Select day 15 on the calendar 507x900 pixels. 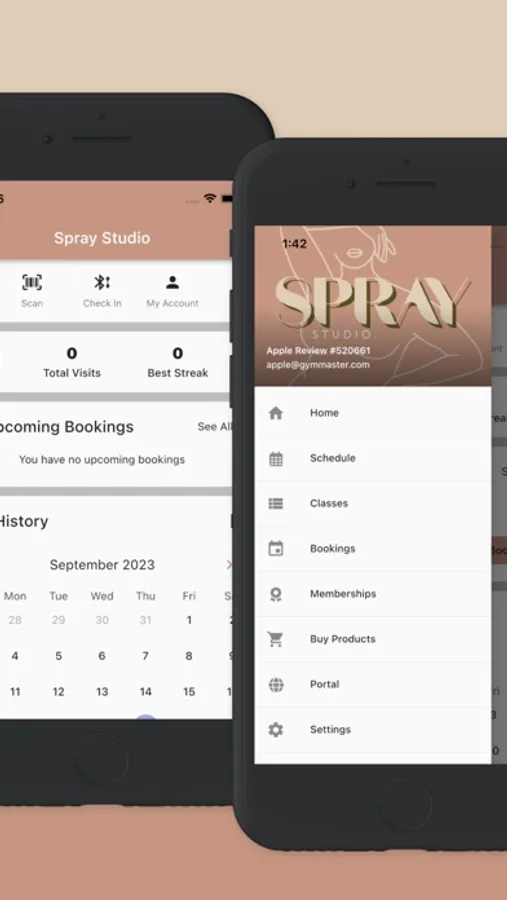pos(189,692)
